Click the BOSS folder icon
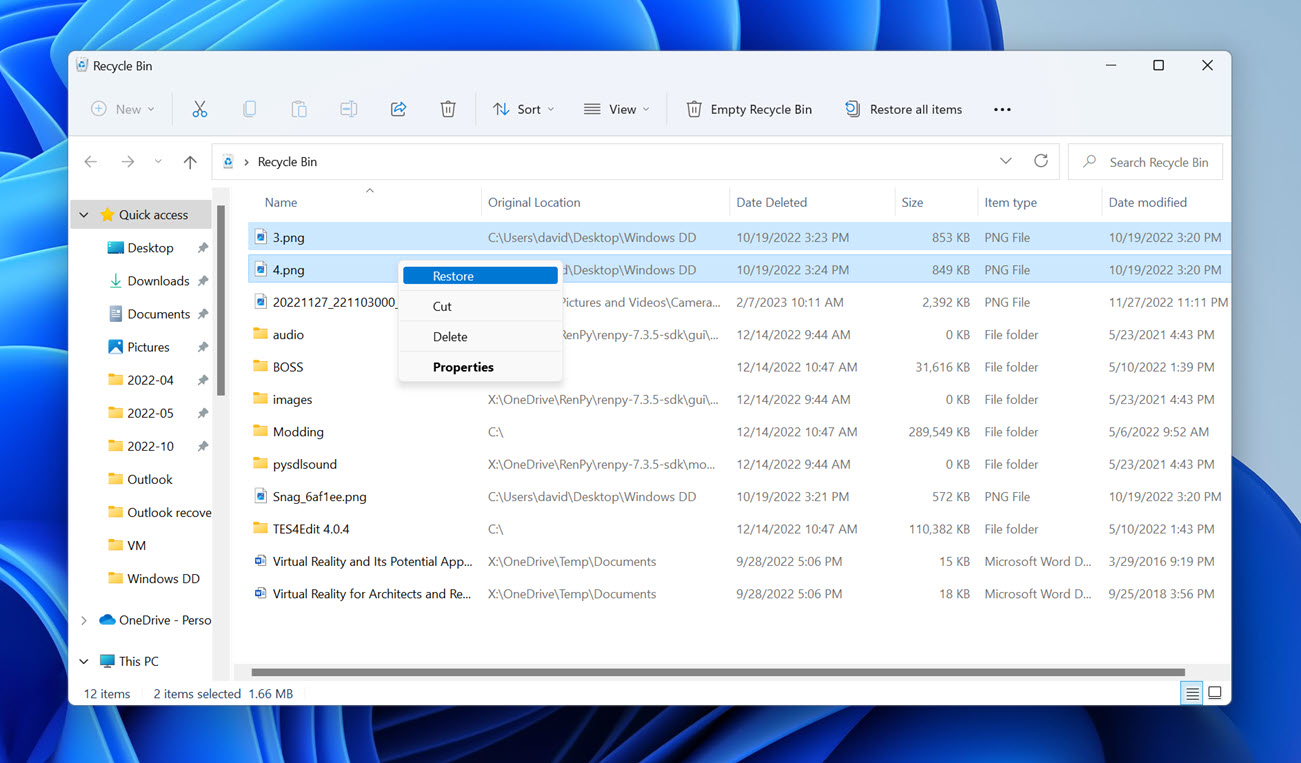Viewport: 1301px width, 763px height. pos(261,367)
